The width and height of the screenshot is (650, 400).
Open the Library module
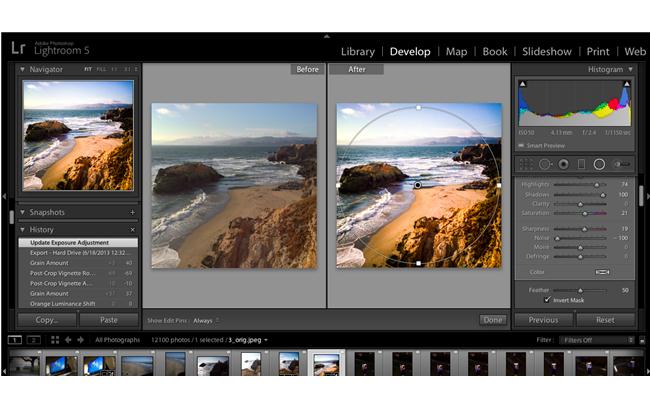pyautogui.click(x=358, y=51)
